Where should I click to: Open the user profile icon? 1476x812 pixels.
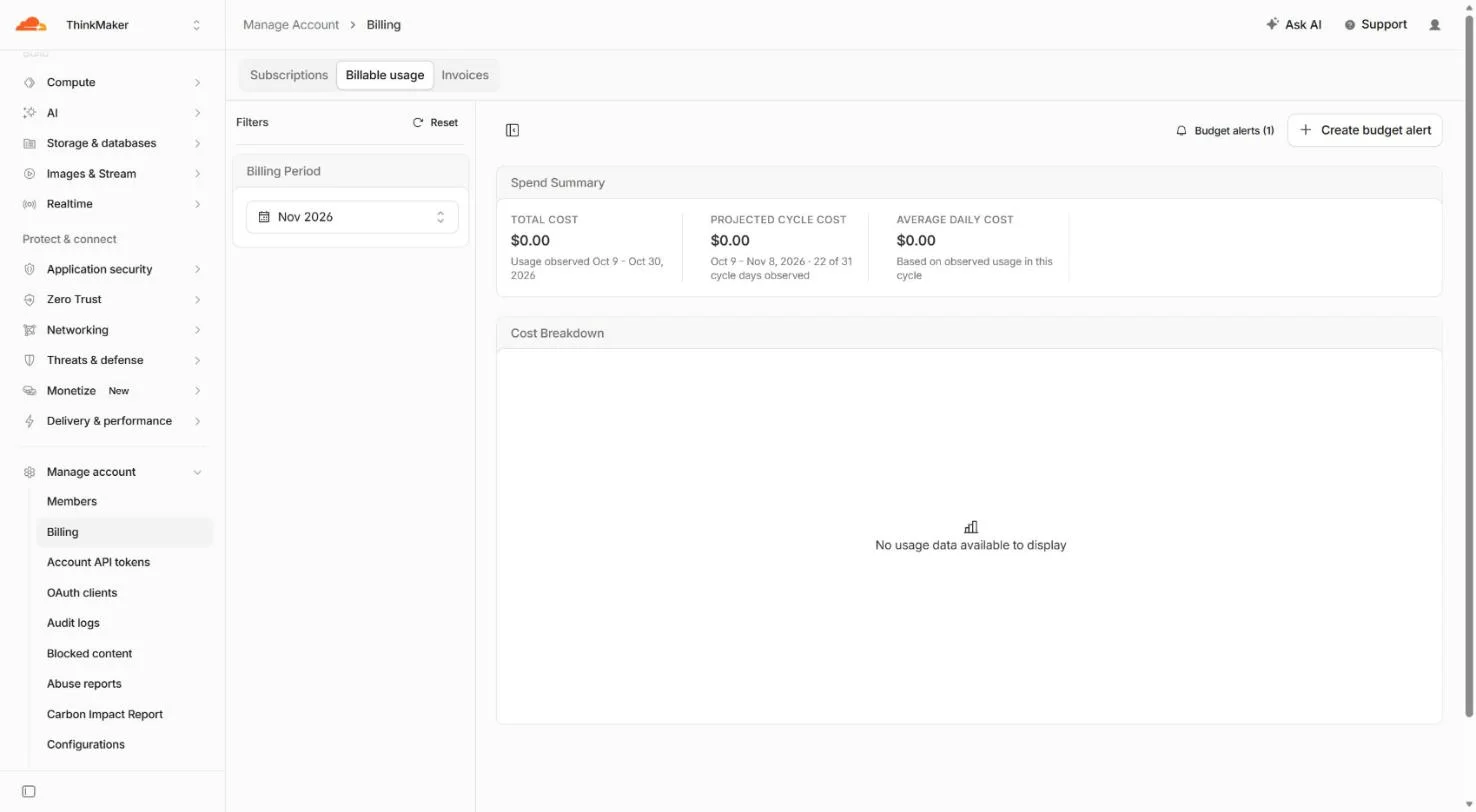coord(1435,25)
